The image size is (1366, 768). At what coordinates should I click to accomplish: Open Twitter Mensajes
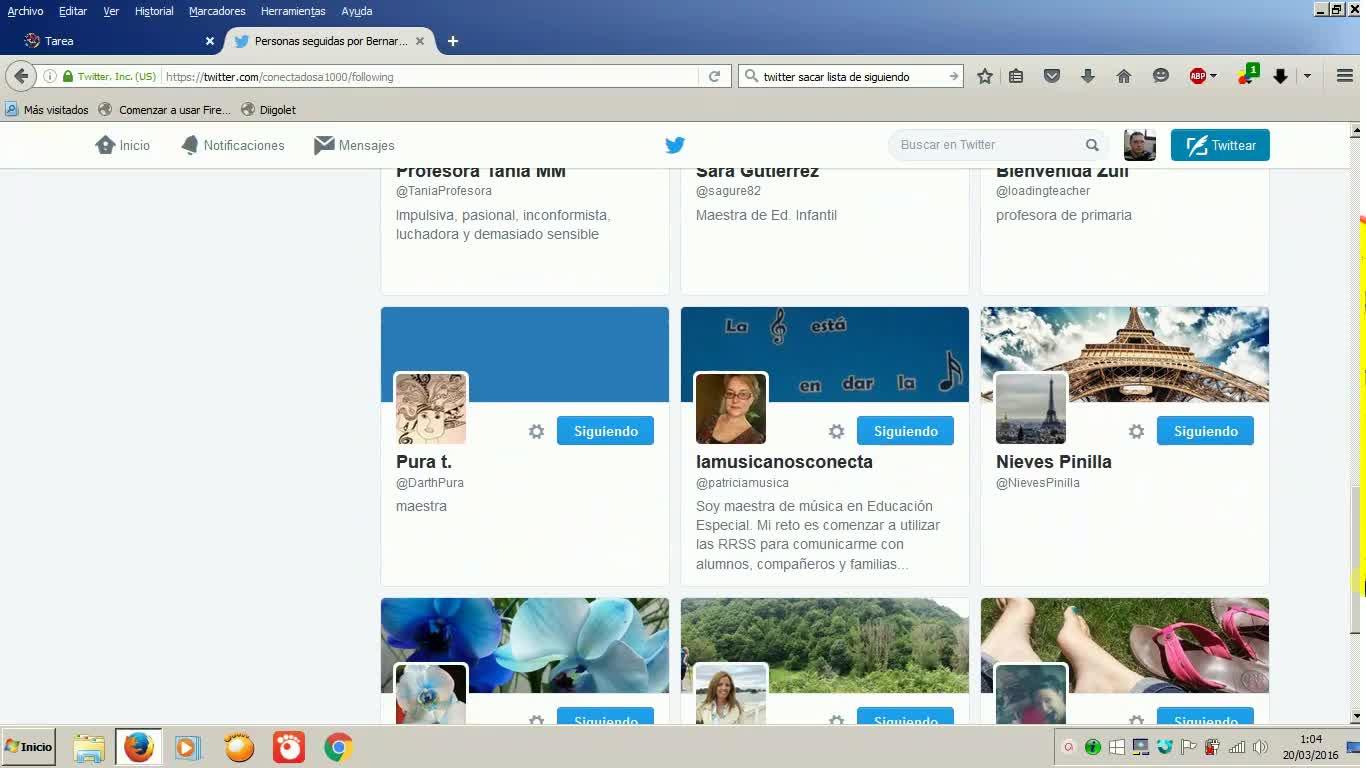[354, 145]
